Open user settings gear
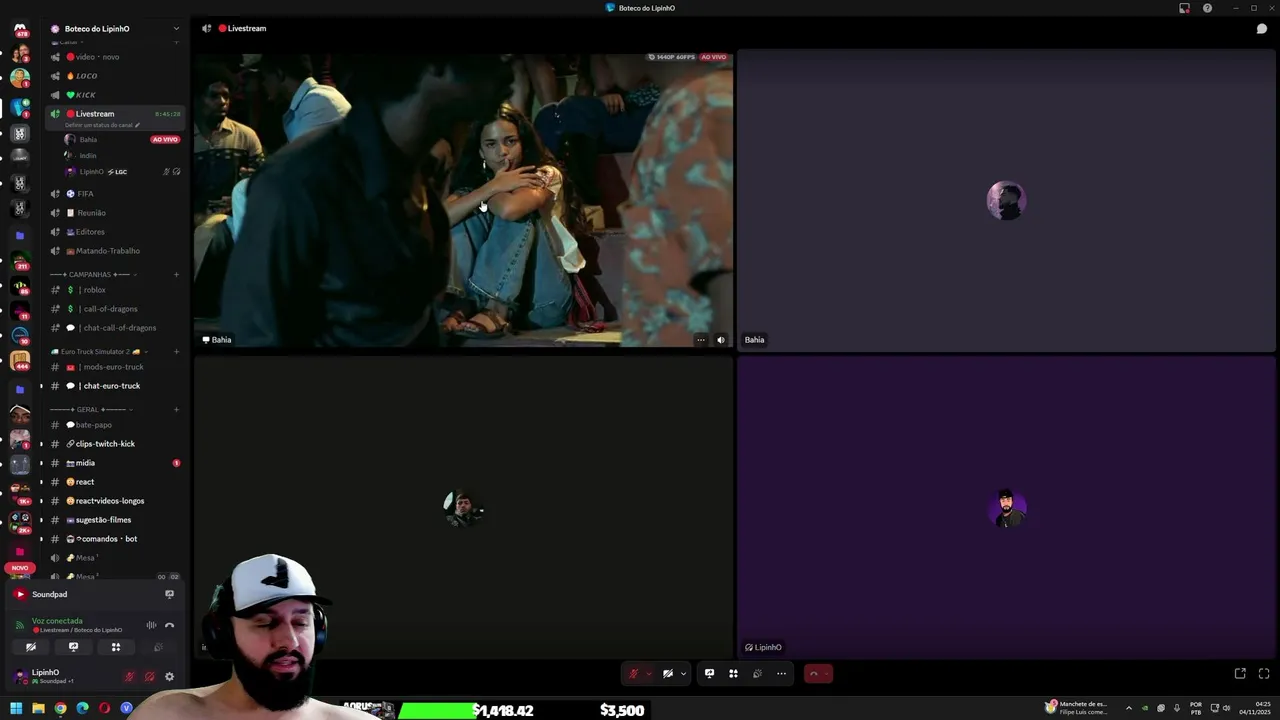The image size is (1280, 720). 169,677
